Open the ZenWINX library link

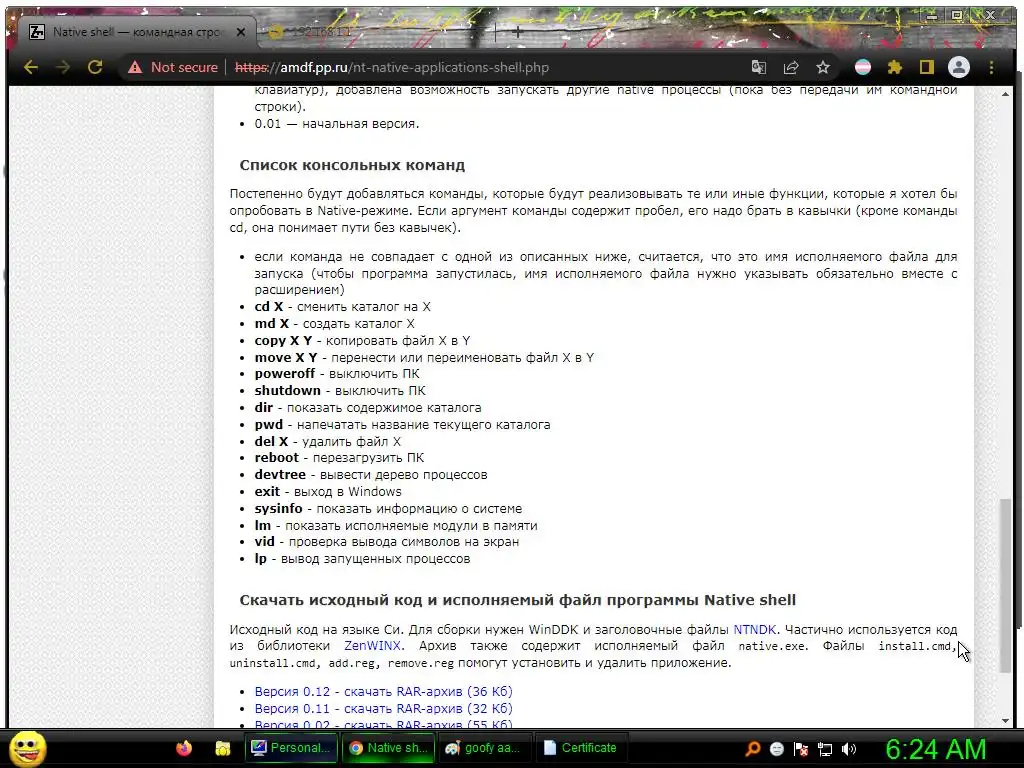[x=372, y=646]
